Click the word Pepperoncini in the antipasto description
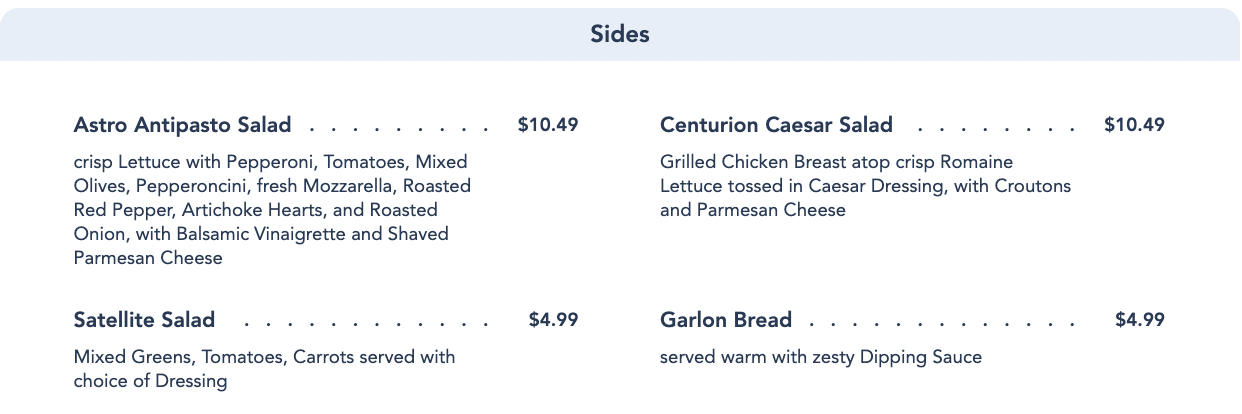 click(192, 186)
